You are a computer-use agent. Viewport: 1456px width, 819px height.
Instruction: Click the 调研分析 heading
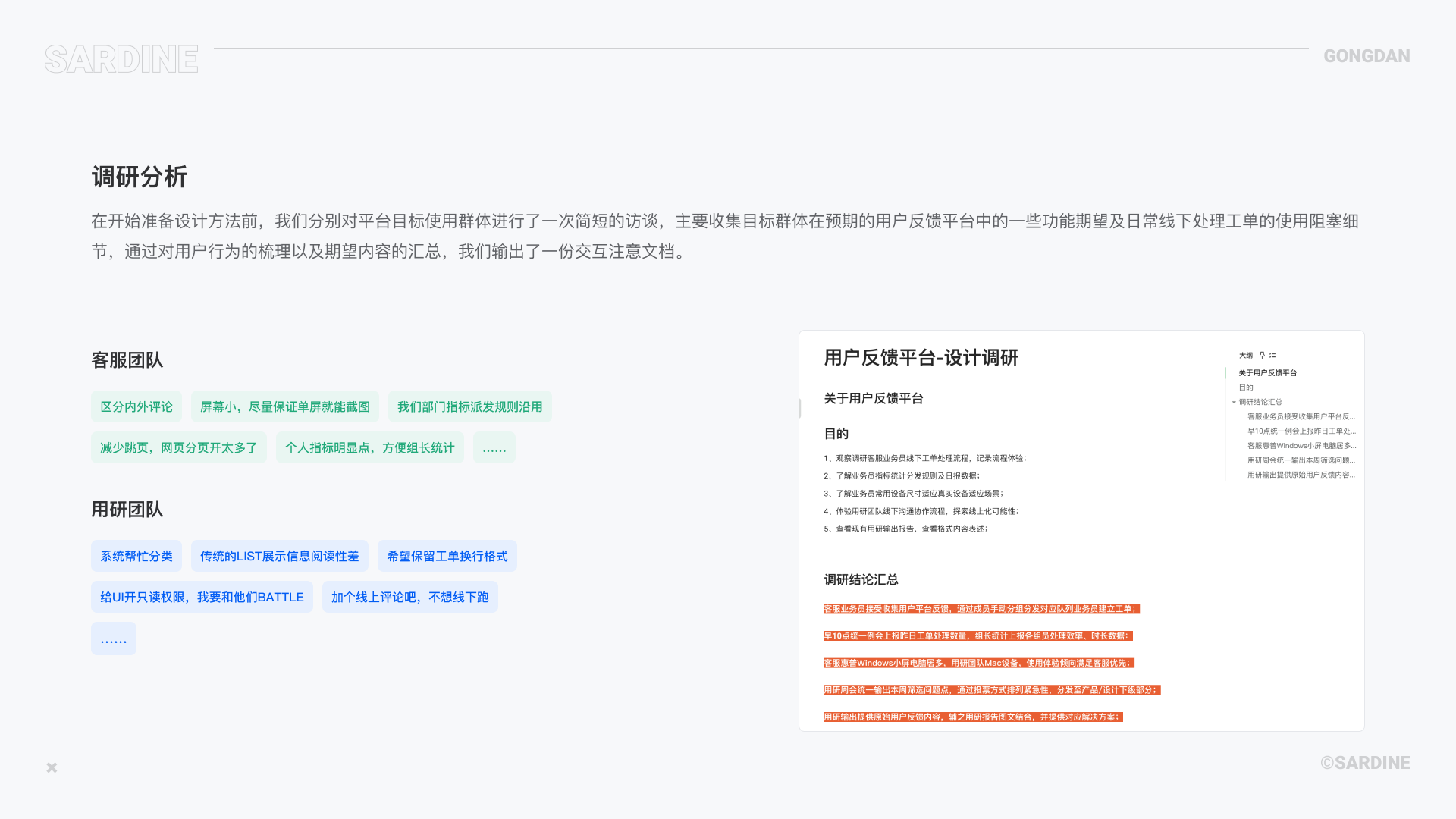point(140,177)
